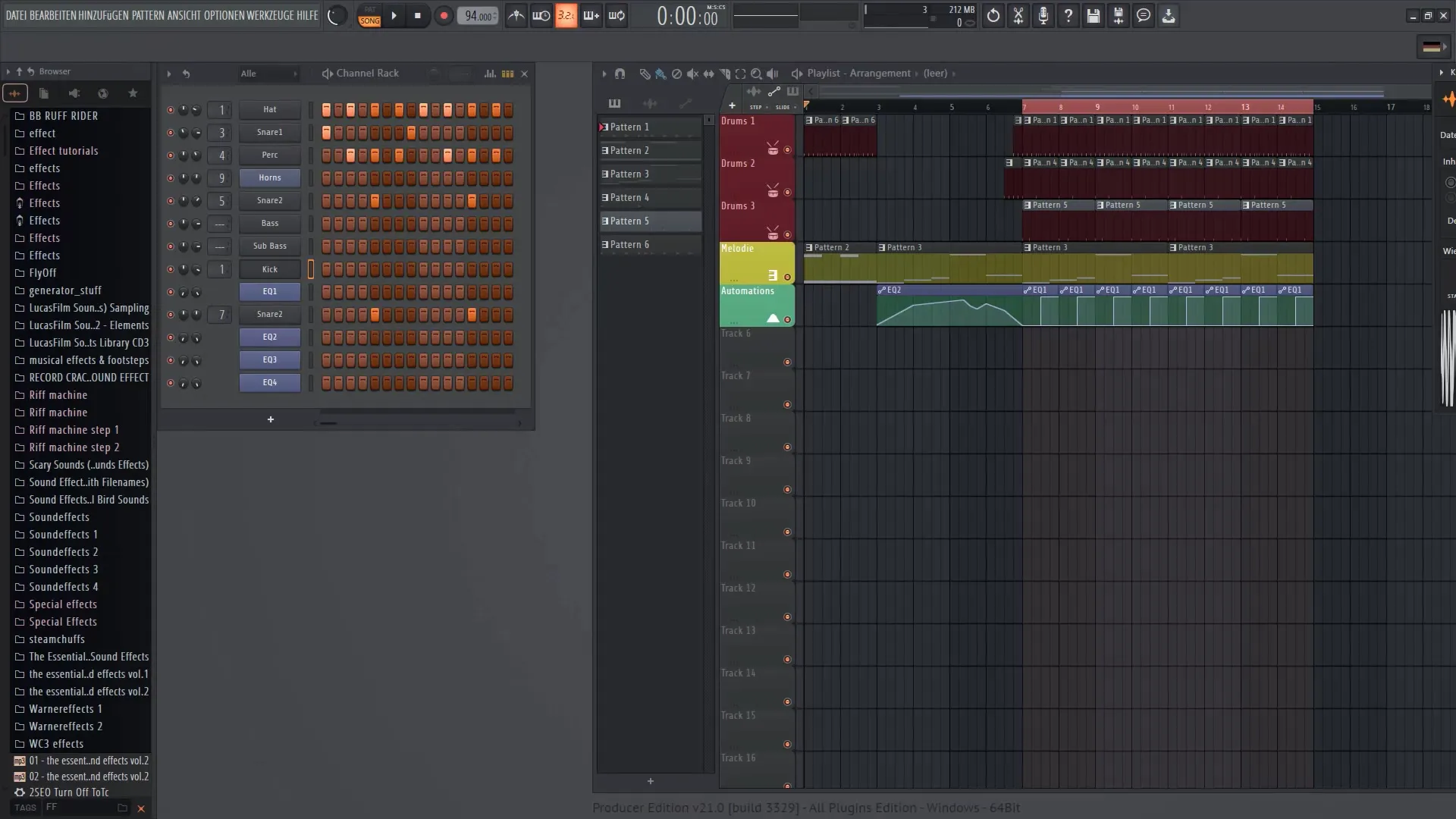
Task: Drag the BPM tempo input field value
Action: pyautogui.click(x=478, y=14)
